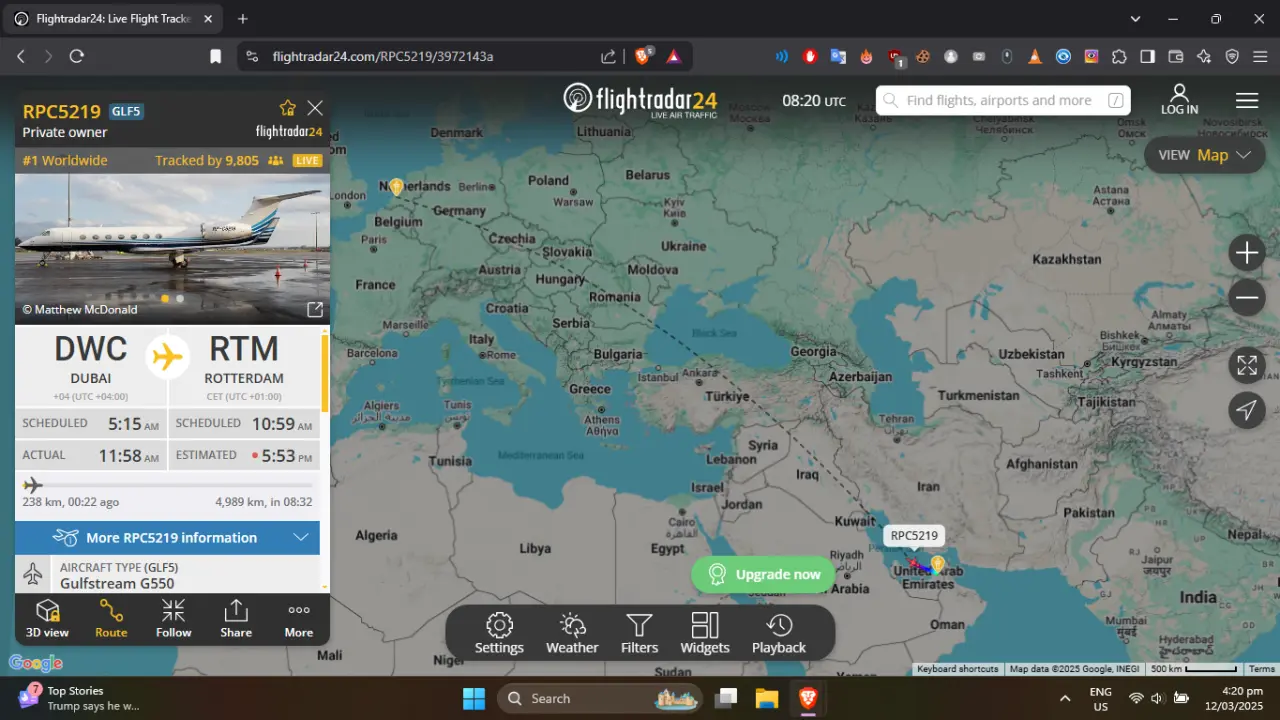Image resolution: width=1280 pixels, height=720 pixels.
Task: Open the Weather layer options
Action: click(x=572, y=633)
